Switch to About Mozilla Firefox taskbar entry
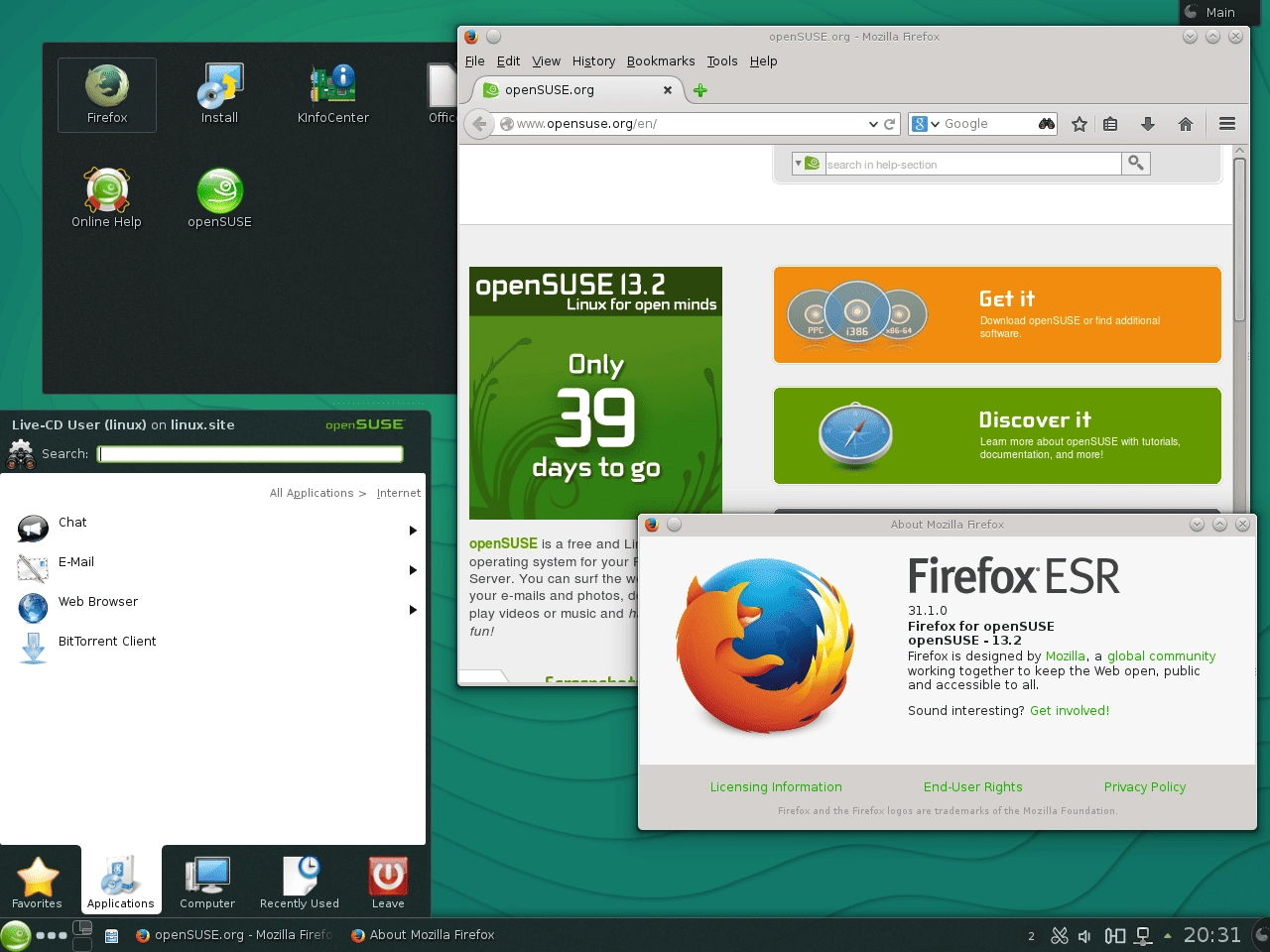This screenshot has width=1270, height=952. [x=424, y=935]
